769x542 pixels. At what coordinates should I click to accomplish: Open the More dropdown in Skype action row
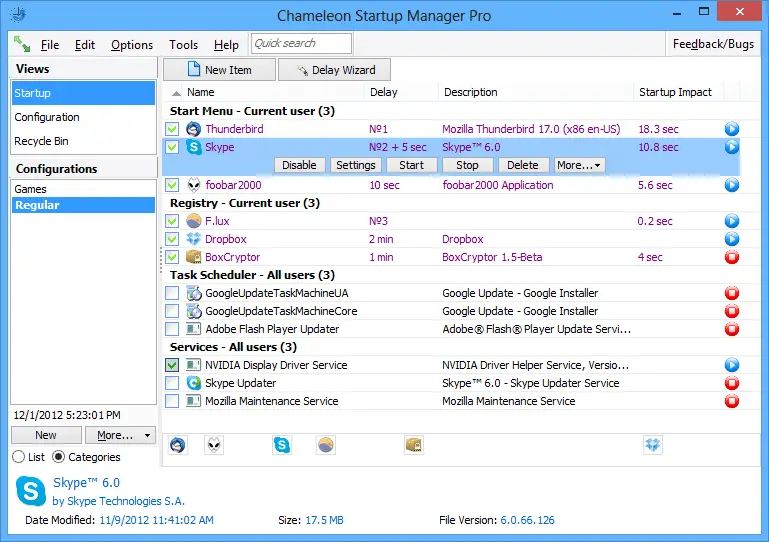pos(579,165)
